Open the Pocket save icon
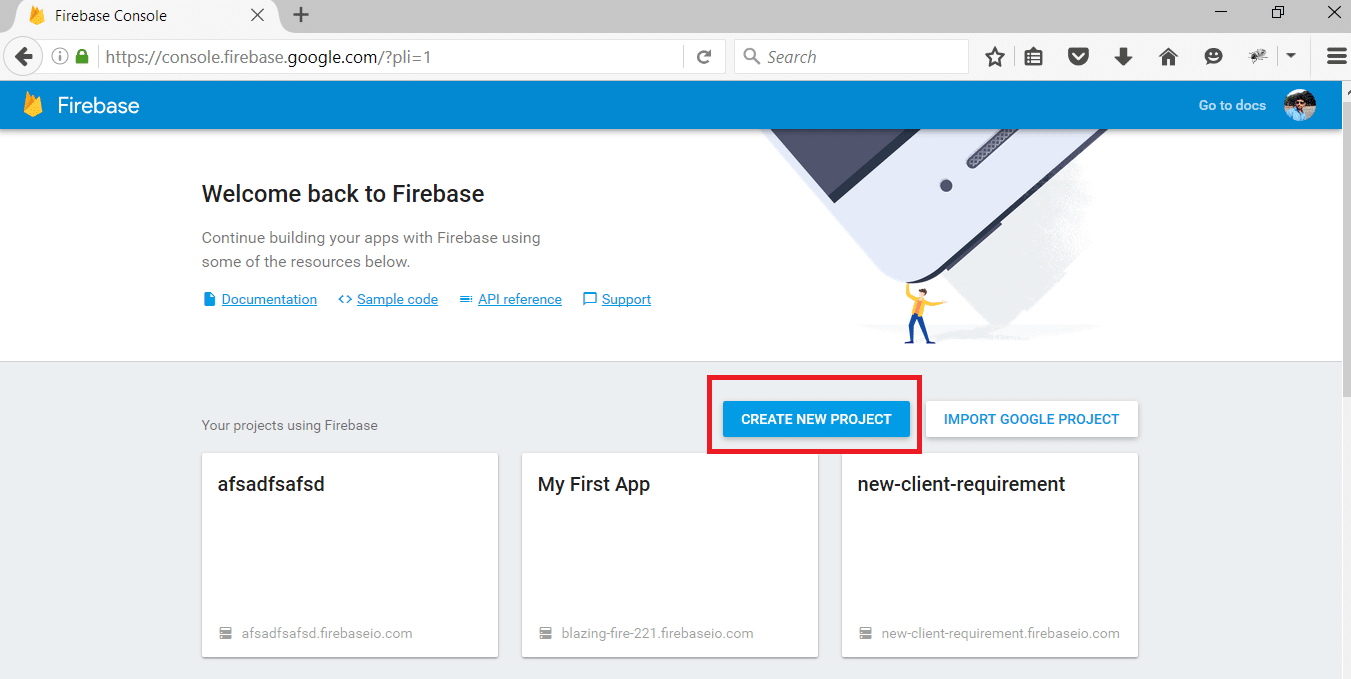The width and height of the screenshot is (1351, 679). pos(1078,57)
